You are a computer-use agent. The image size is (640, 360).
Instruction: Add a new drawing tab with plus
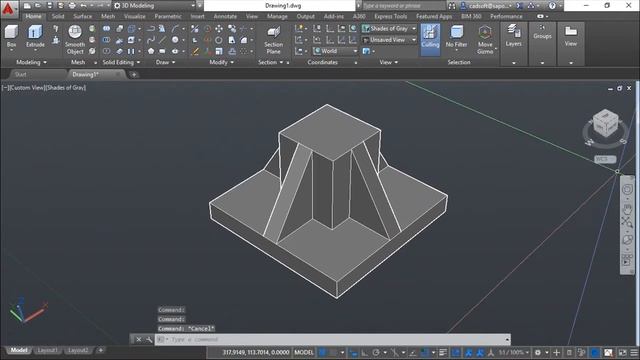pyautogui.click(x=134, y=75)
